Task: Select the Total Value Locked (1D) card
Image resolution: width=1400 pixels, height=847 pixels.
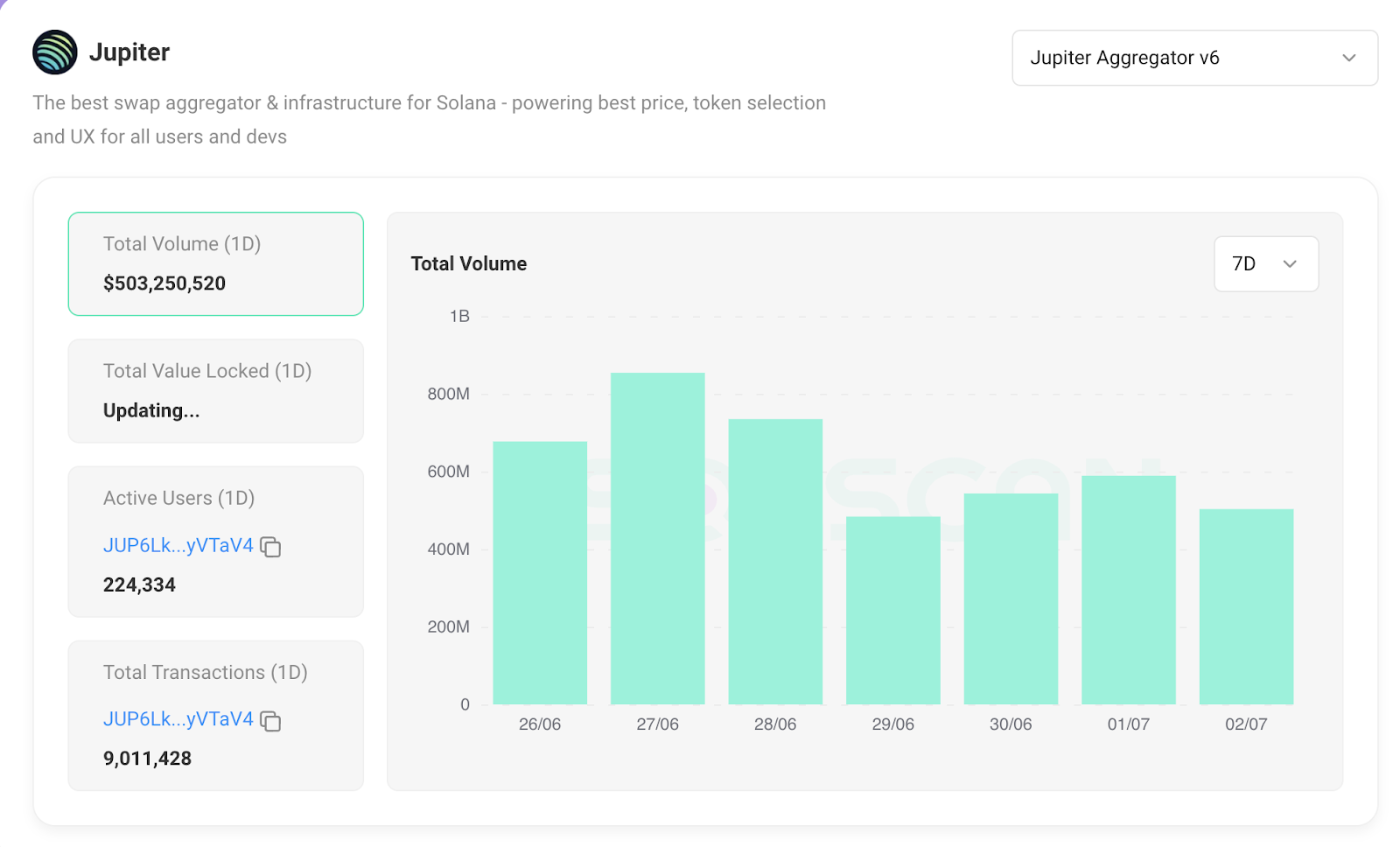Action: click(x=216, y=391)
